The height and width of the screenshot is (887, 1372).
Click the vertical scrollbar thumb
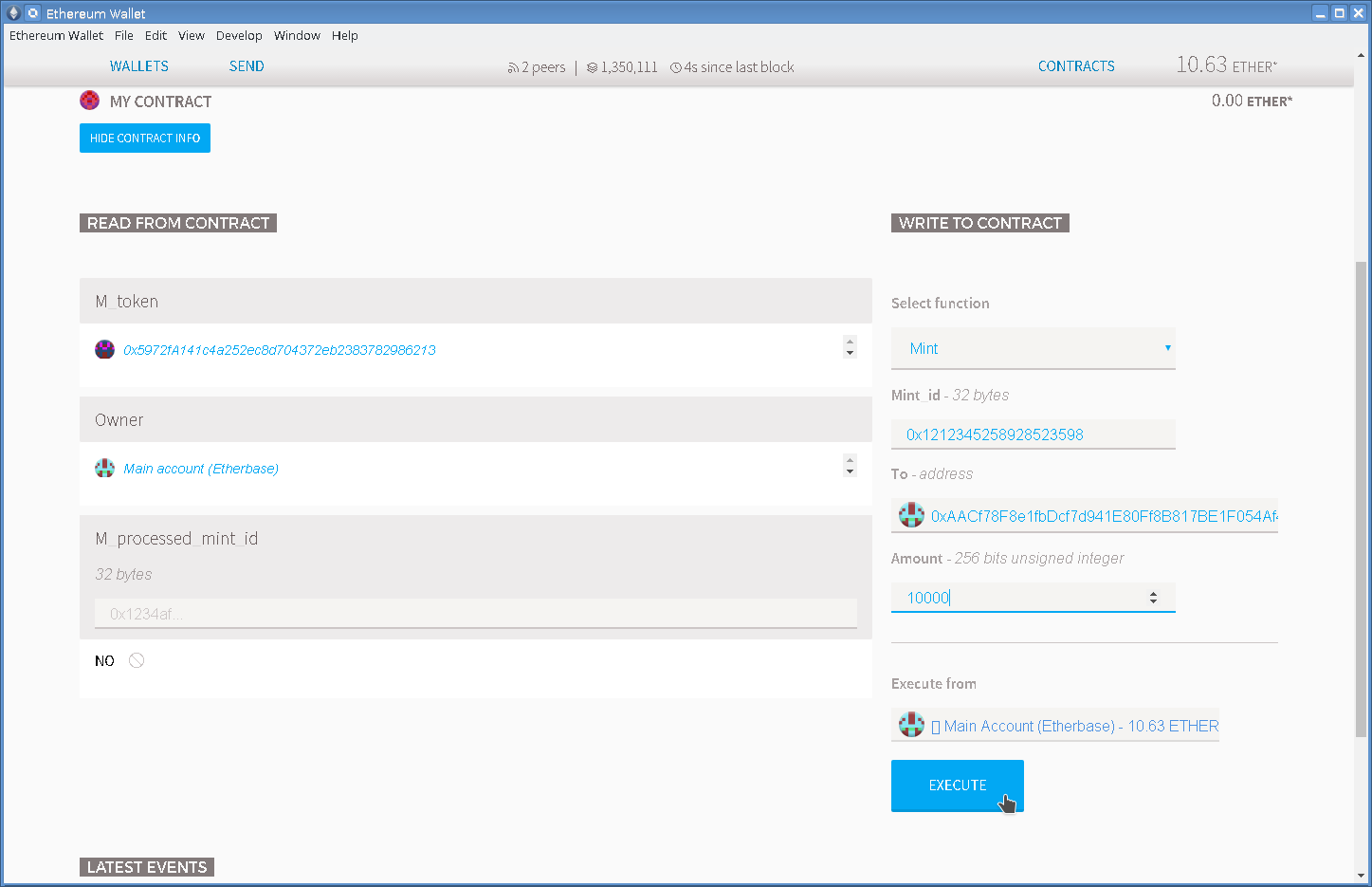tap(1362, 499)
